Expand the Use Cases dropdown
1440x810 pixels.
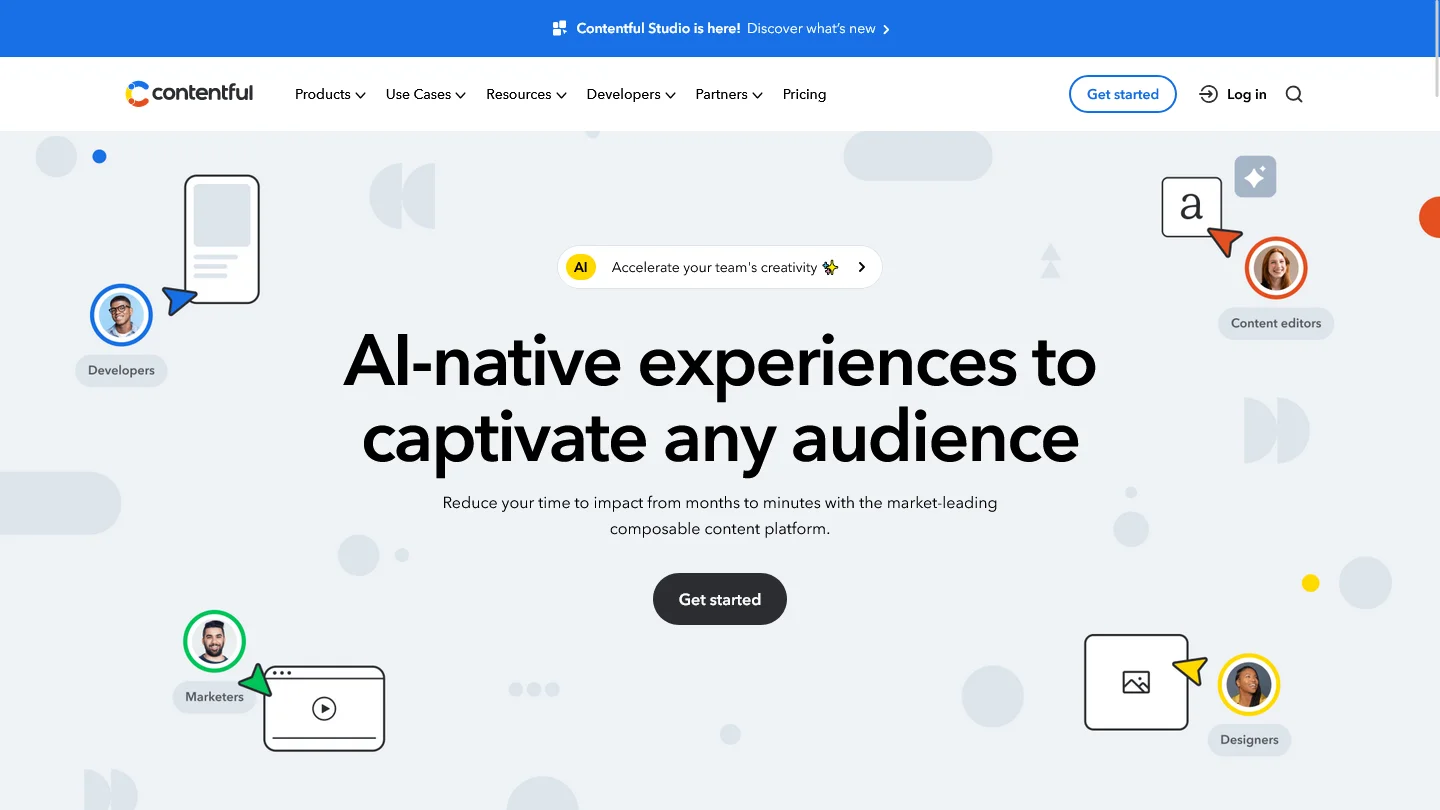click(426, 94)
